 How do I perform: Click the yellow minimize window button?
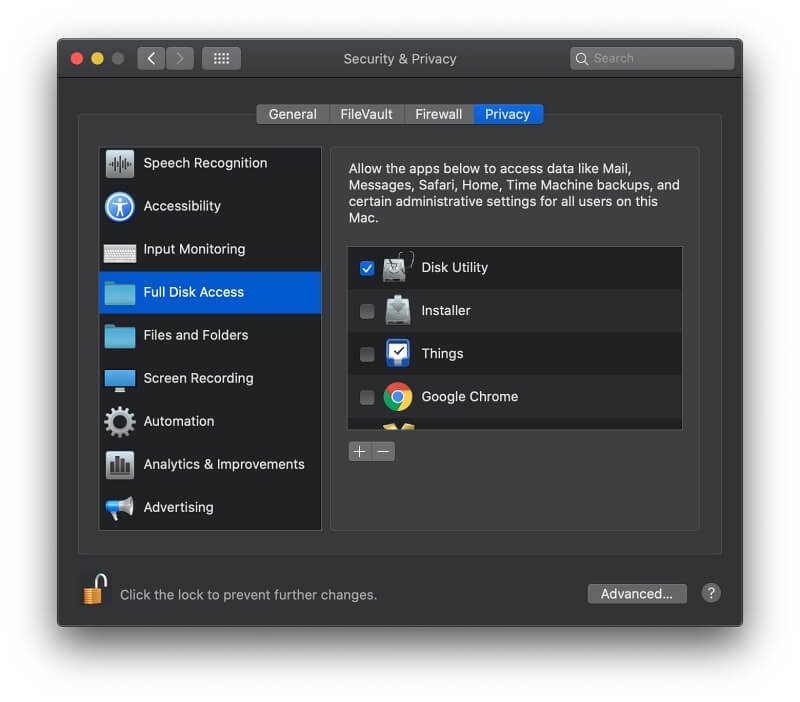97,59
